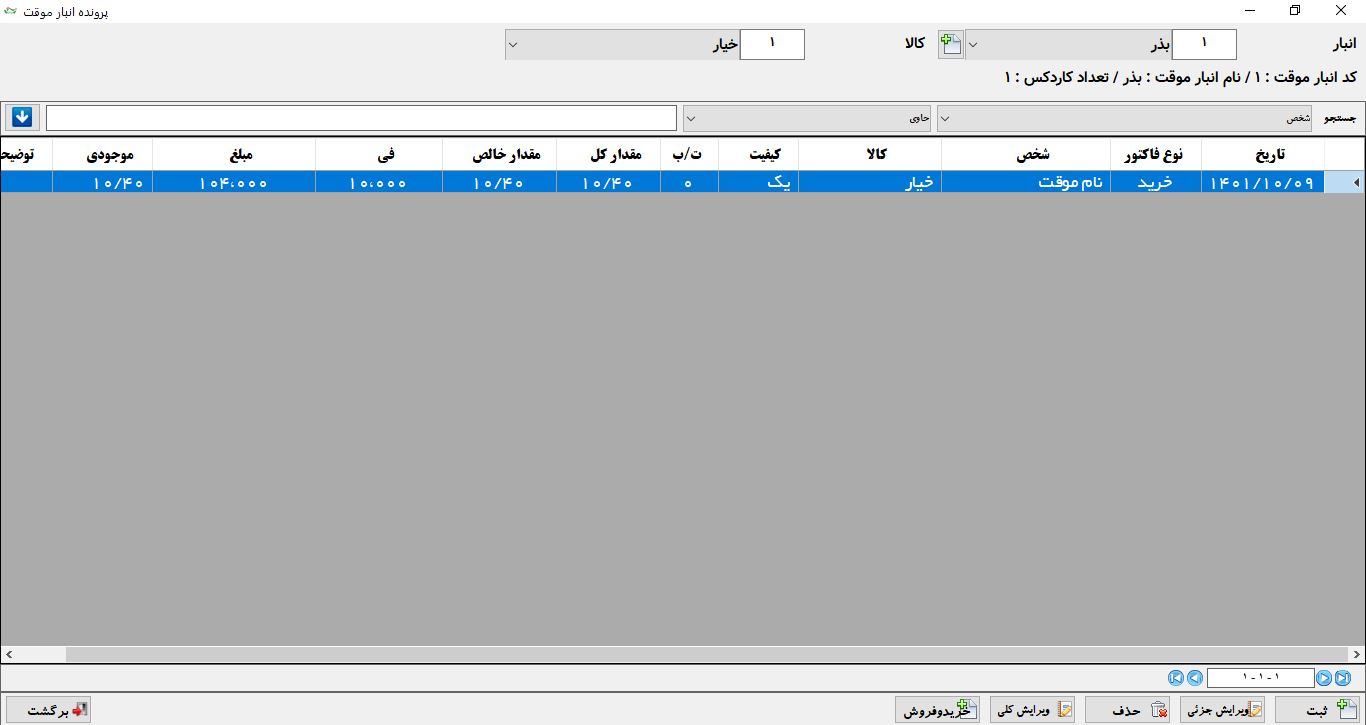Open the search field dropdown showing شخص
Image resolution: width=1366 pixels, height=725 pixels.
pos(945,118)
